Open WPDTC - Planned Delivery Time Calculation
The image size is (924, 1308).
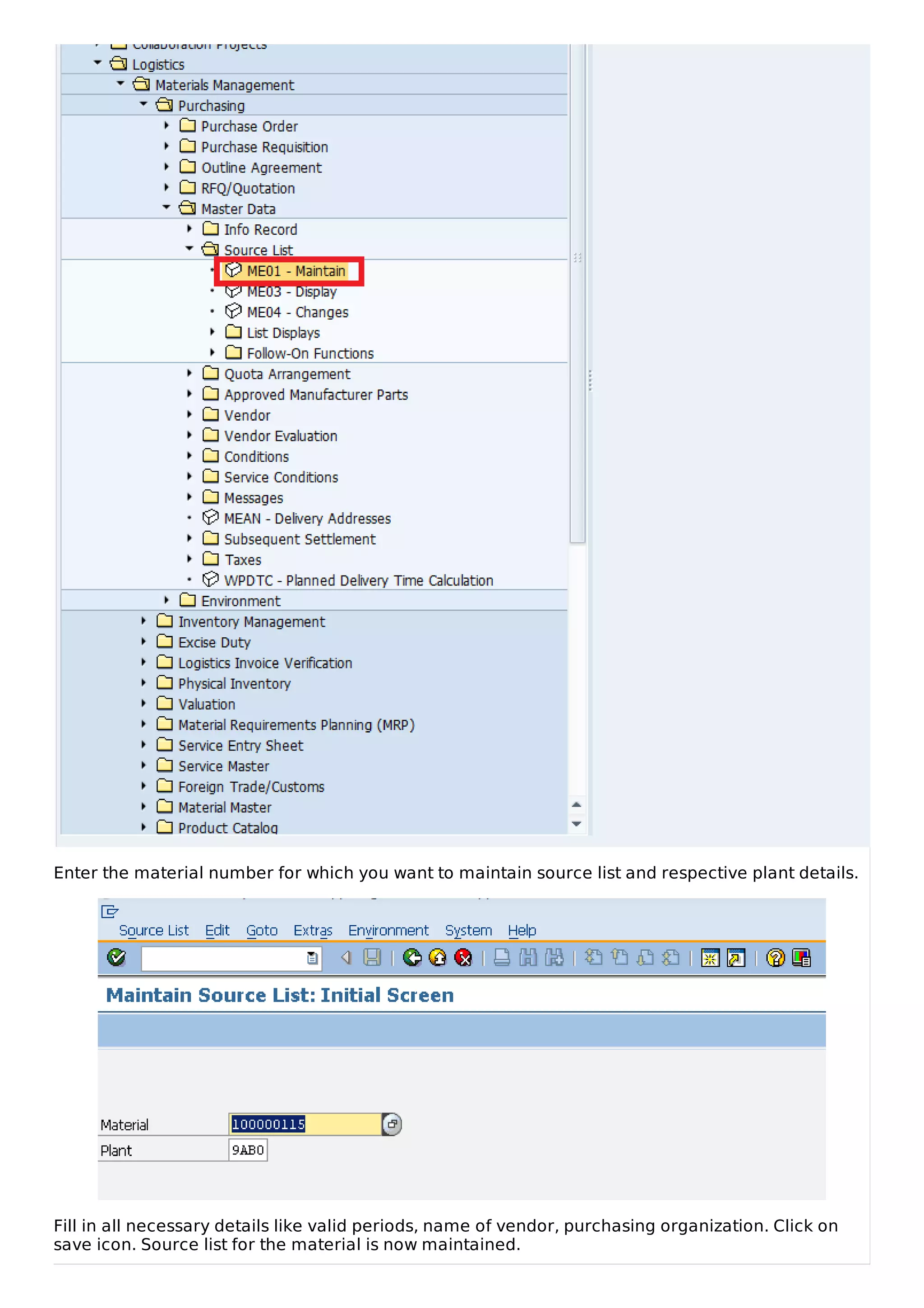358,580
